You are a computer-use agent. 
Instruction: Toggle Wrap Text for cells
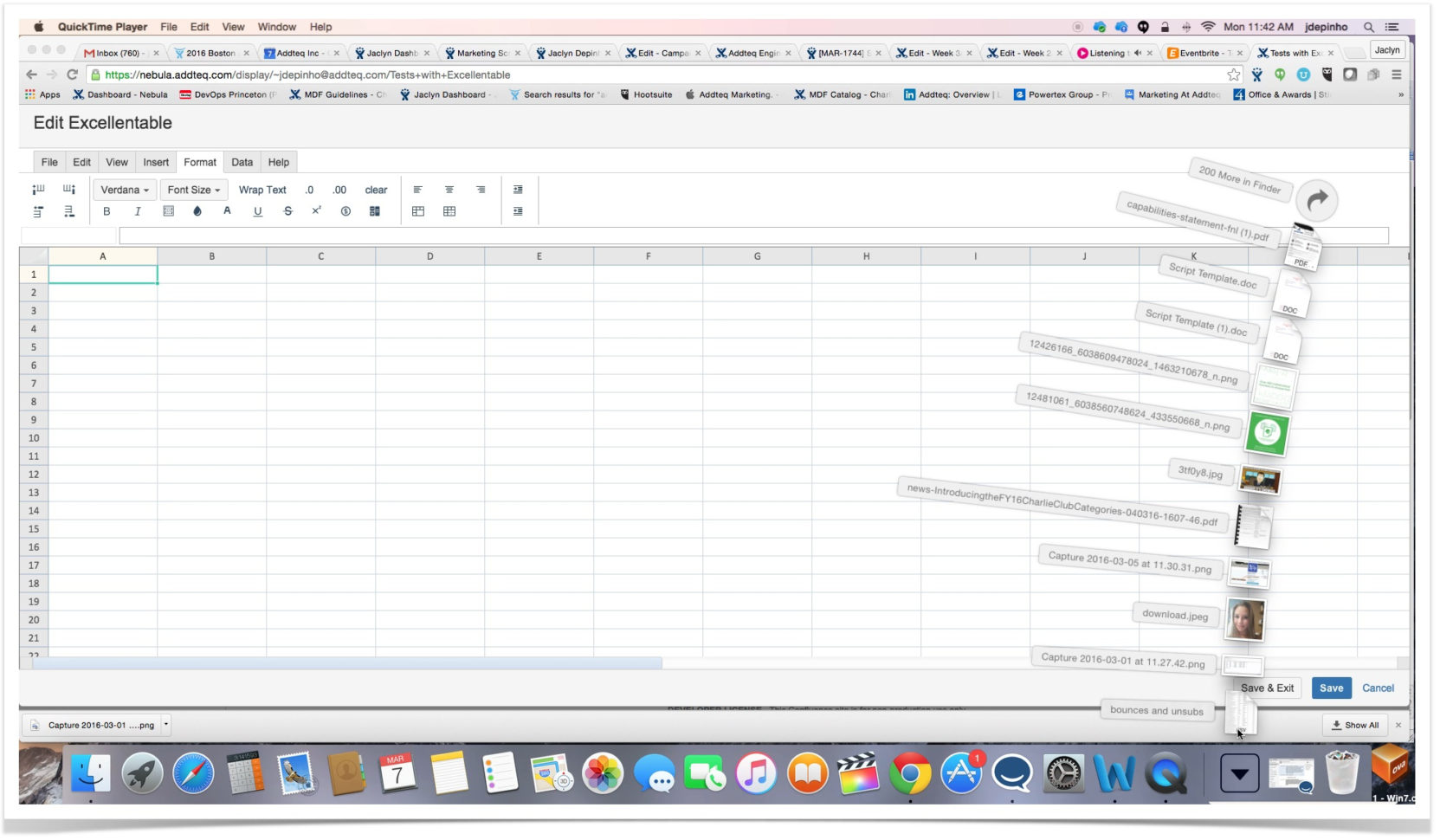tap(262, 189)
